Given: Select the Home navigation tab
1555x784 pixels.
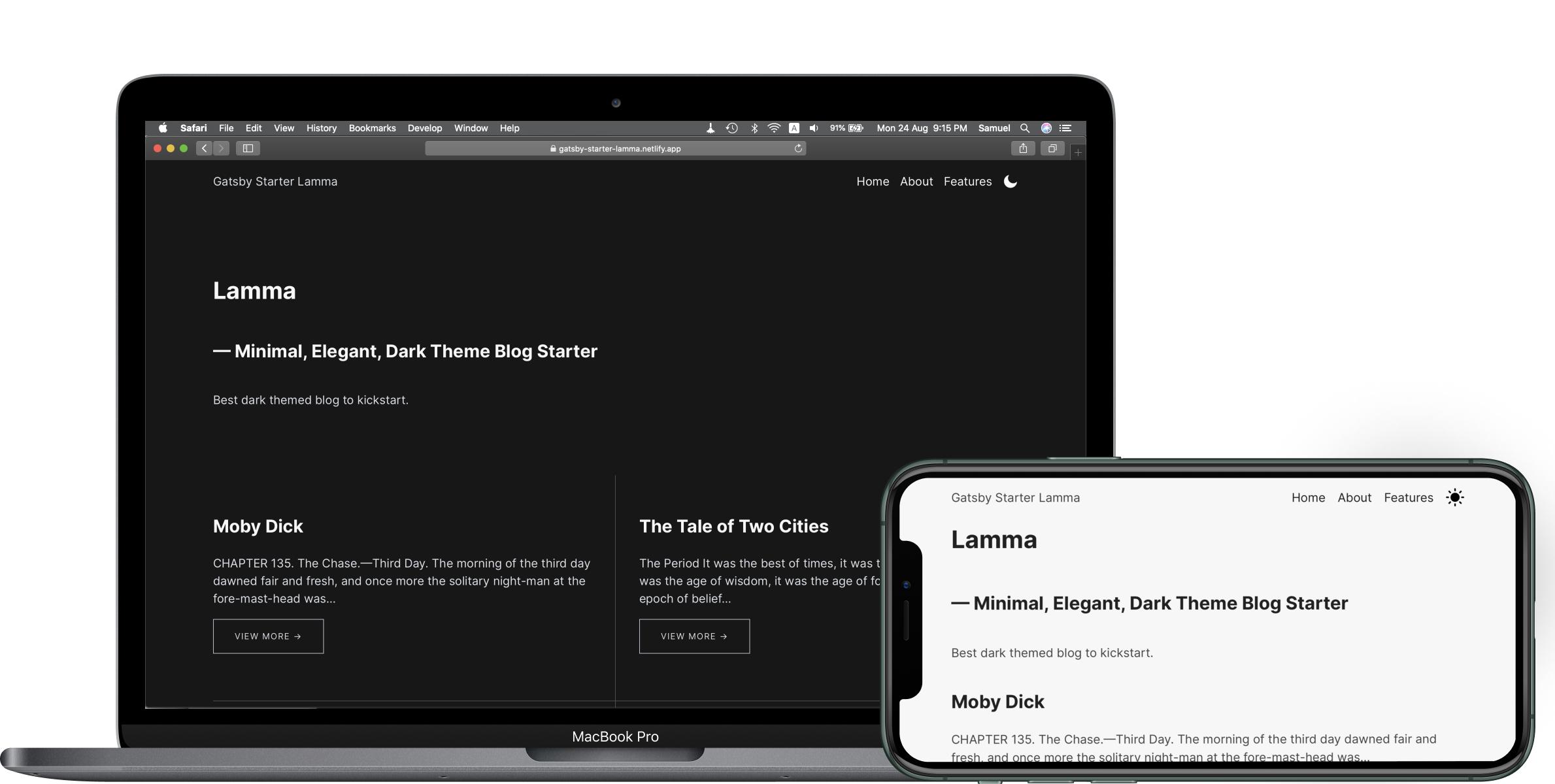Looking at the screenshot, I should tap(872, 181).
